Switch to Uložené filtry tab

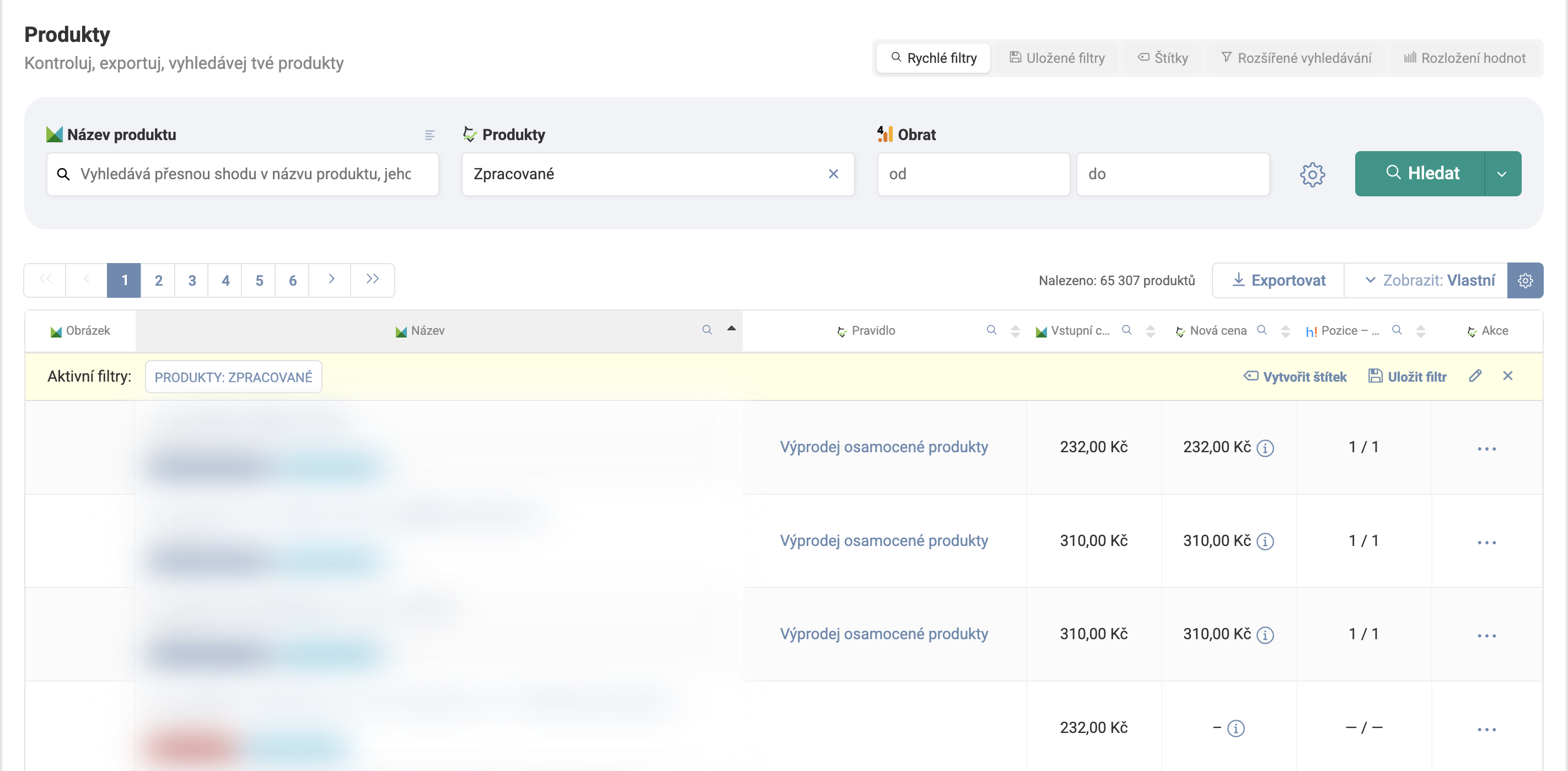pyautogui.click(x=1057, y=58)
